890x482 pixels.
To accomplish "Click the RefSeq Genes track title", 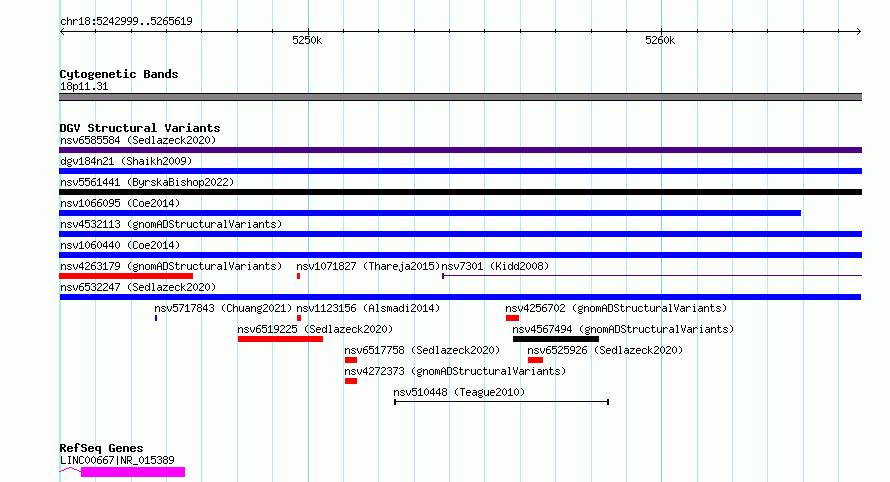I will (x=102, y=449).
